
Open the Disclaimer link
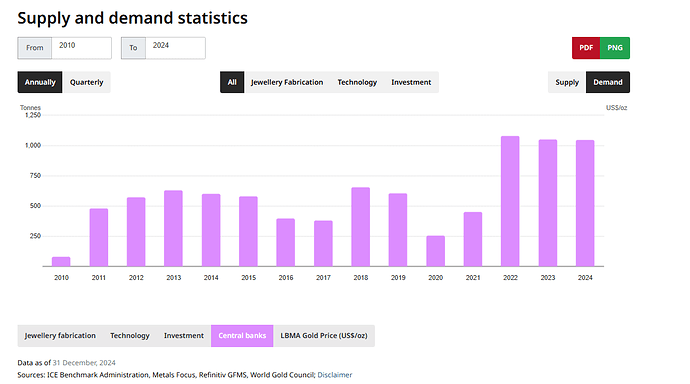pyautogui.click(x=335, y=375)
